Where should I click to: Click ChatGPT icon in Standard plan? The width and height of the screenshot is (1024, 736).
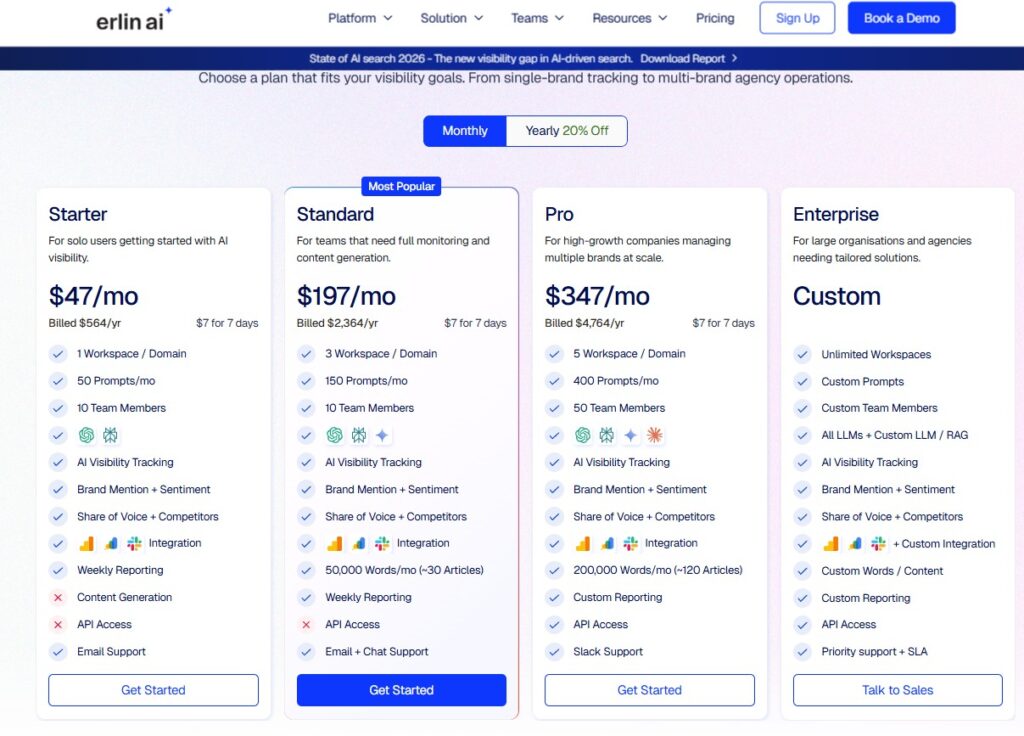click(x=334, y=435)
